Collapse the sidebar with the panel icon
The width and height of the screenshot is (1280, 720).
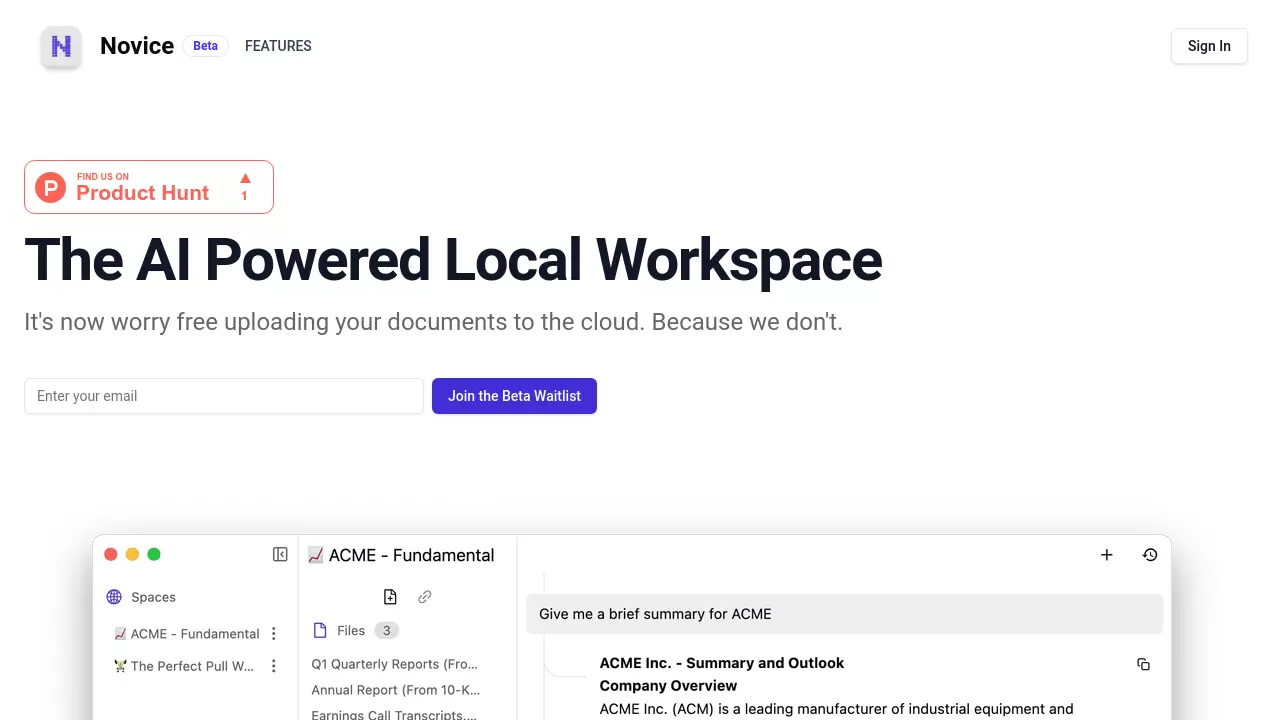(280, 554)
